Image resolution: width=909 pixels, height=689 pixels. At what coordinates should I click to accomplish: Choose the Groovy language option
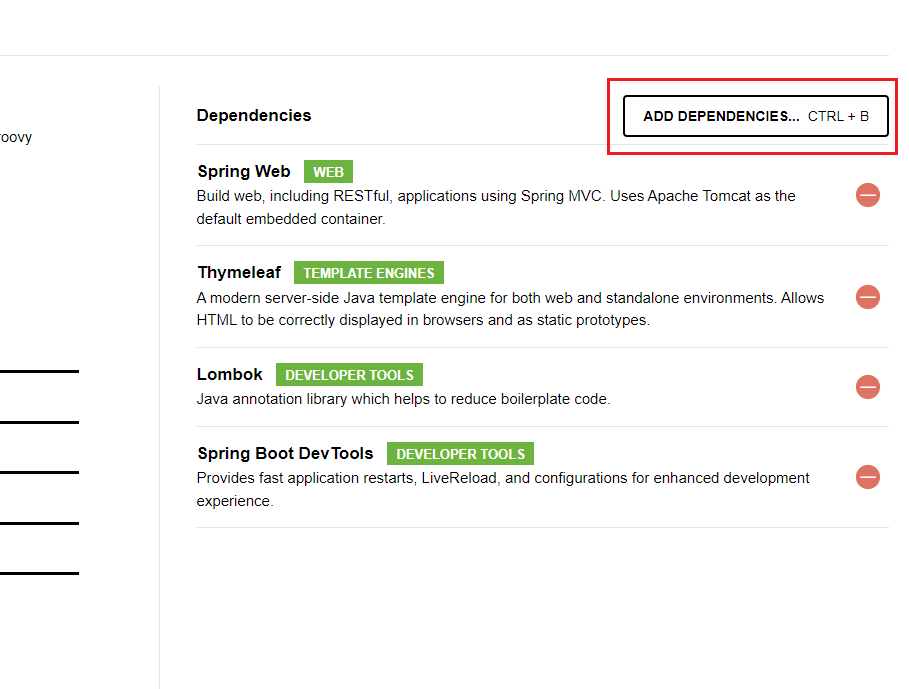coord(16,137)
